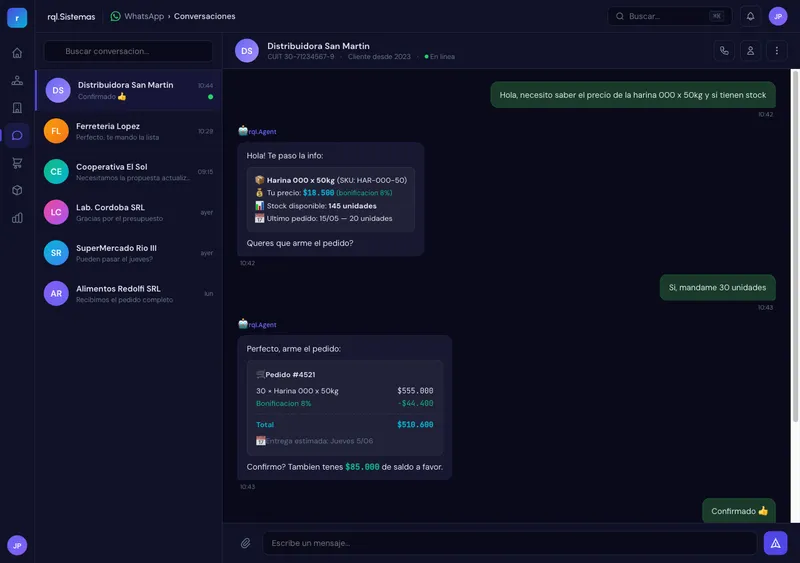
Task: Open the Home icon in sidebar
Action: pos(17,53)
